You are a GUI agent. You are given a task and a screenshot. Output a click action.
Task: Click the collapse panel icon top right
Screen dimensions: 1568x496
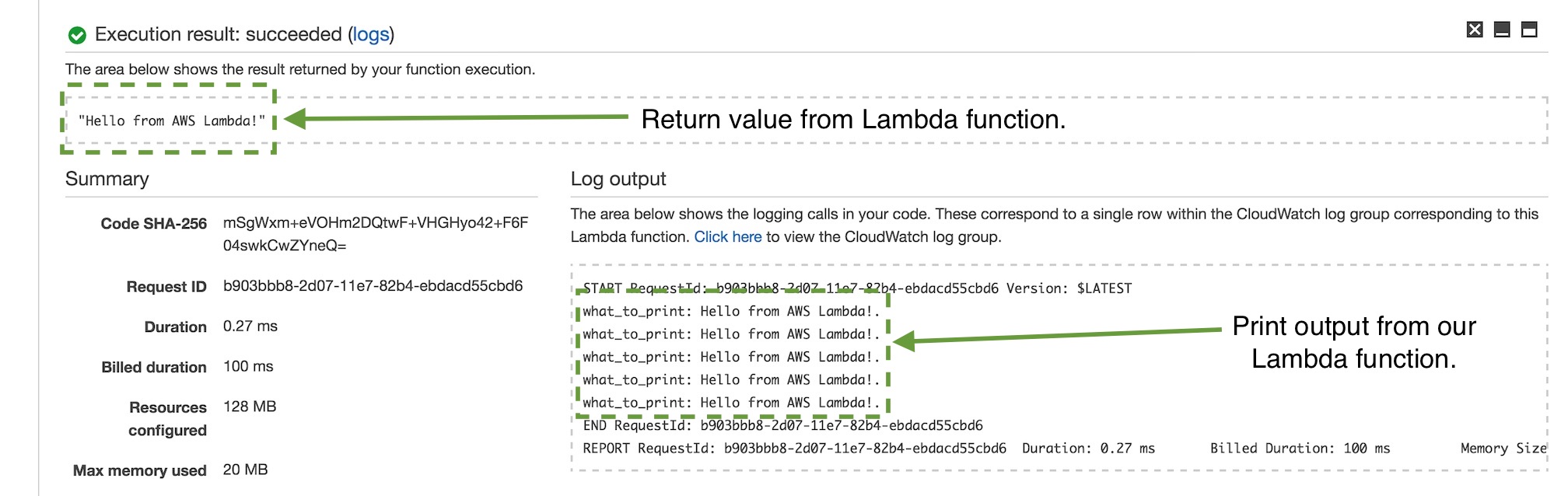(1503, 29)
